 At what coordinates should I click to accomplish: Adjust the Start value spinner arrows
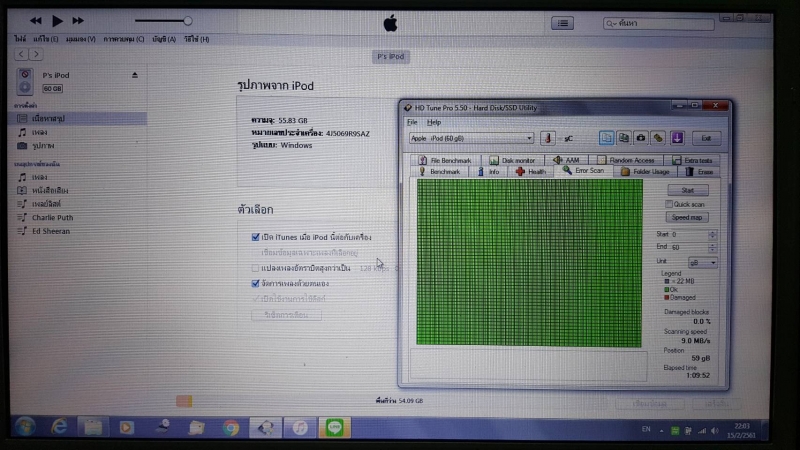click(x=712, y=235)
